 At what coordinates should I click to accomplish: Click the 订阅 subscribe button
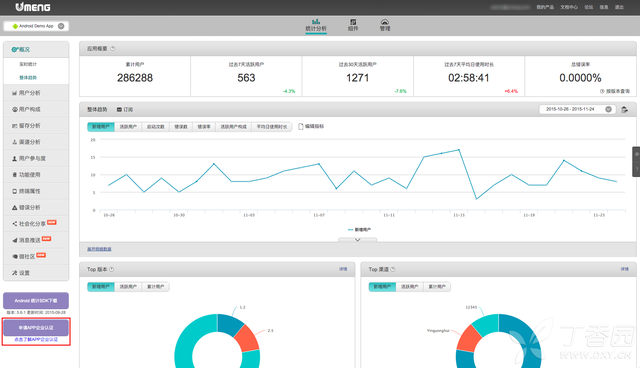point(125,109)
